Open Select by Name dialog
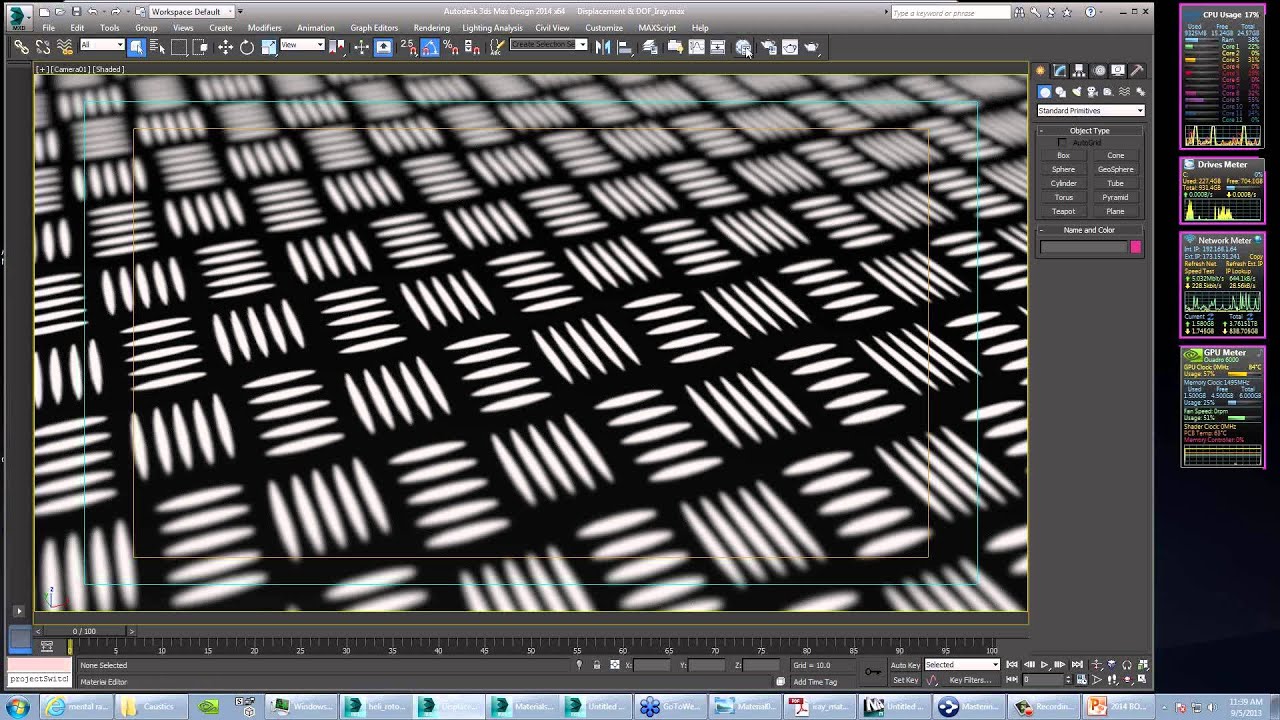 (157, 47)
